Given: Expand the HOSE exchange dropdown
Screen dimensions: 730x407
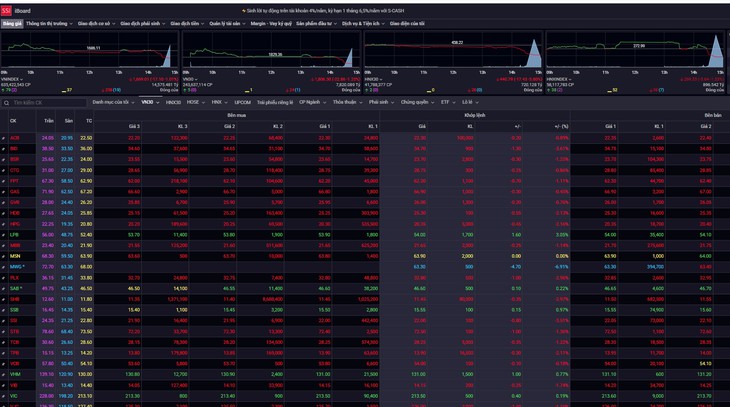Looking at the screenshot, I should point(195,102).
